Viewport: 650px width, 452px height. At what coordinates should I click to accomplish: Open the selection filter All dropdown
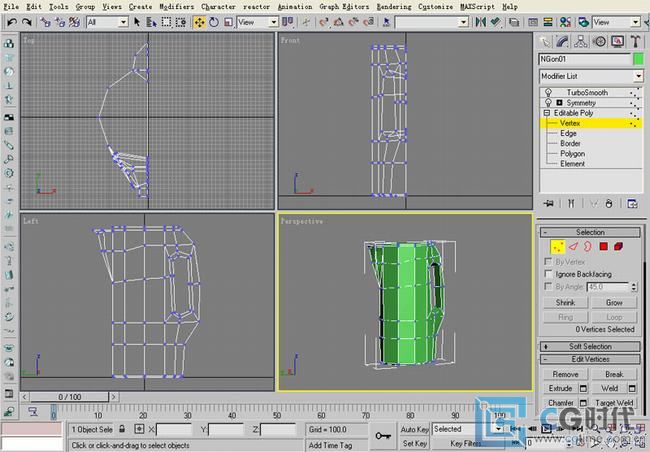[123, 22]
